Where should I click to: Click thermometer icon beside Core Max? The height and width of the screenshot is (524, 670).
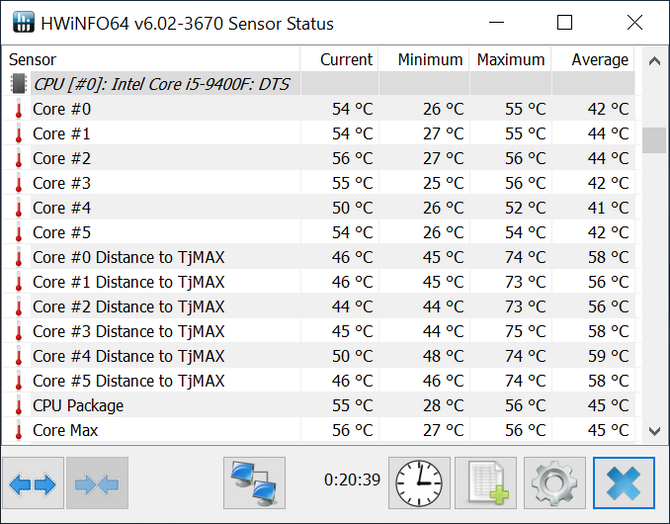pos(18,430)
